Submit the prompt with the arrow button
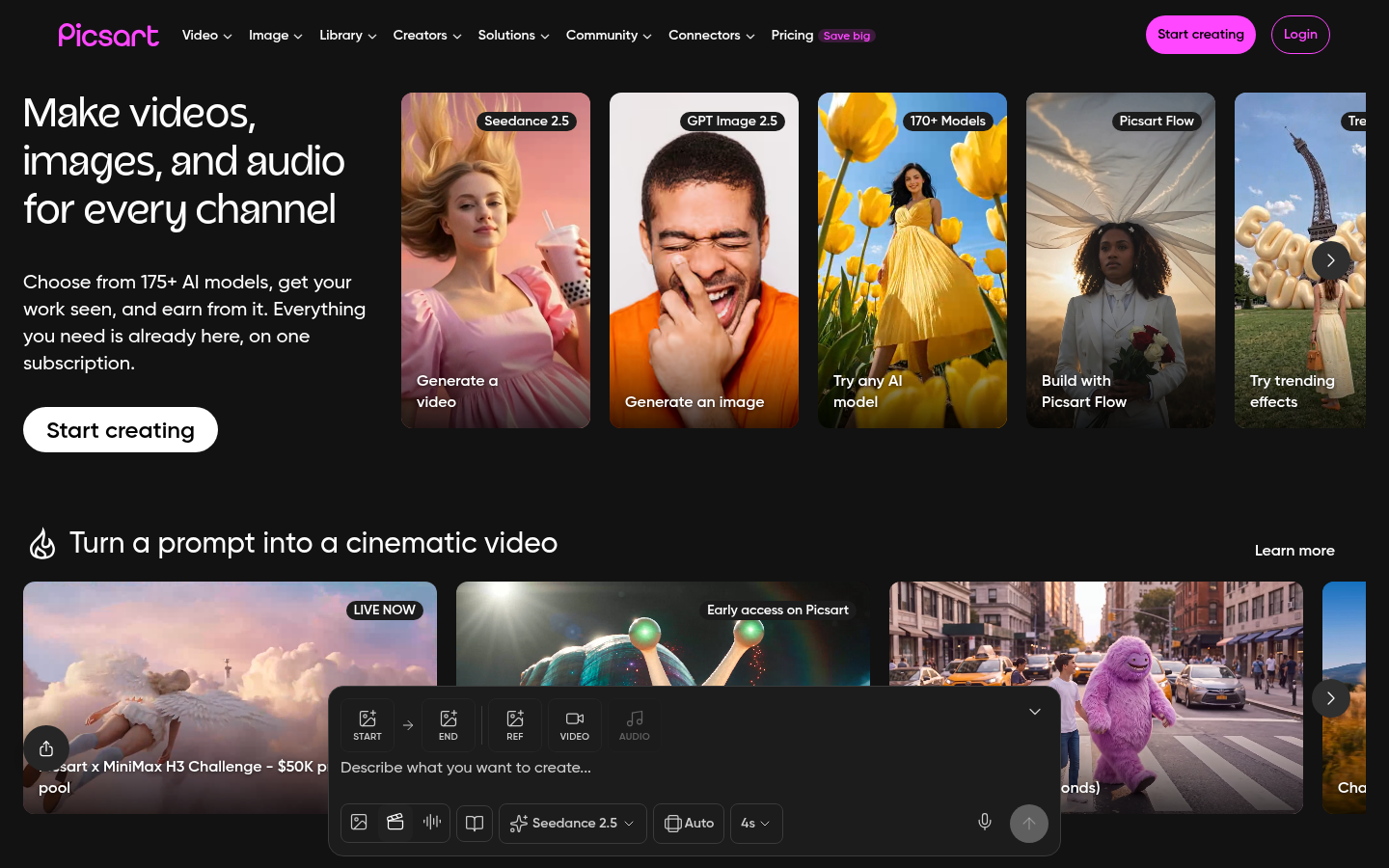The image size is (1389, 868). click(1029, 824)
